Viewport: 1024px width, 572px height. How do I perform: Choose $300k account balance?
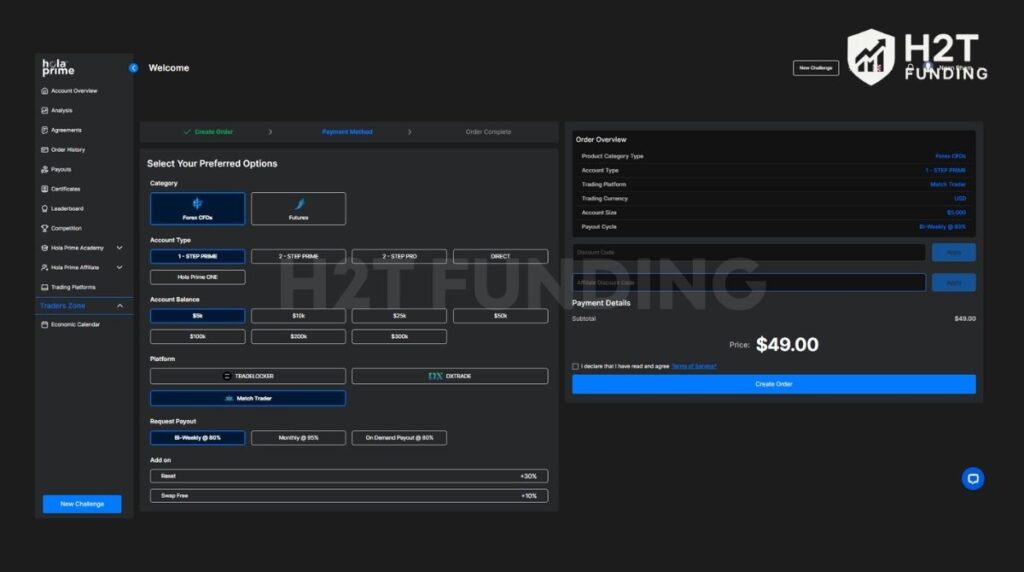click(x=399, y=336)
